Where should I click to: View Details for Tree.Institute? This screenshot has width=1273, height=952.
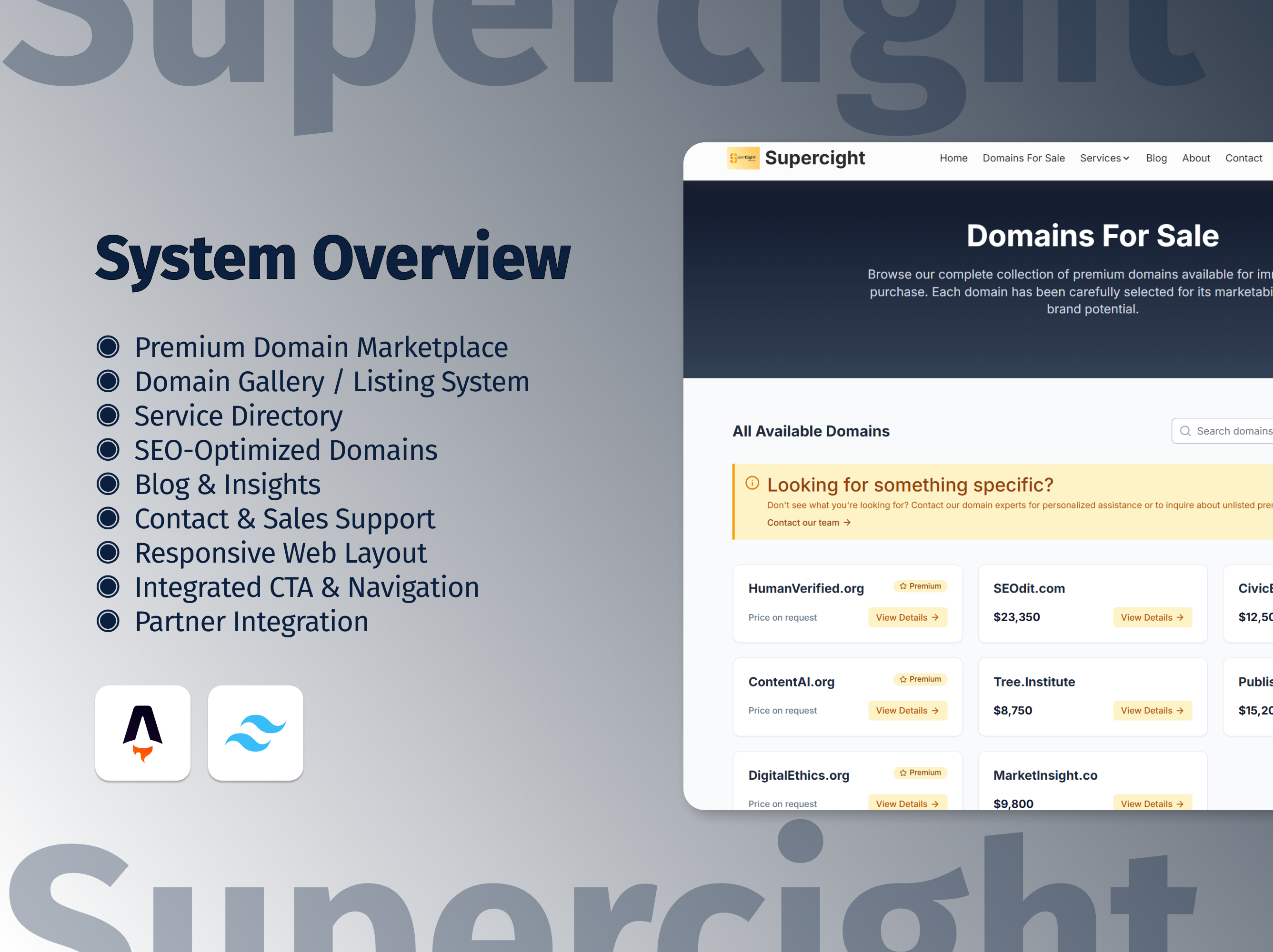tap(1152, 710)
